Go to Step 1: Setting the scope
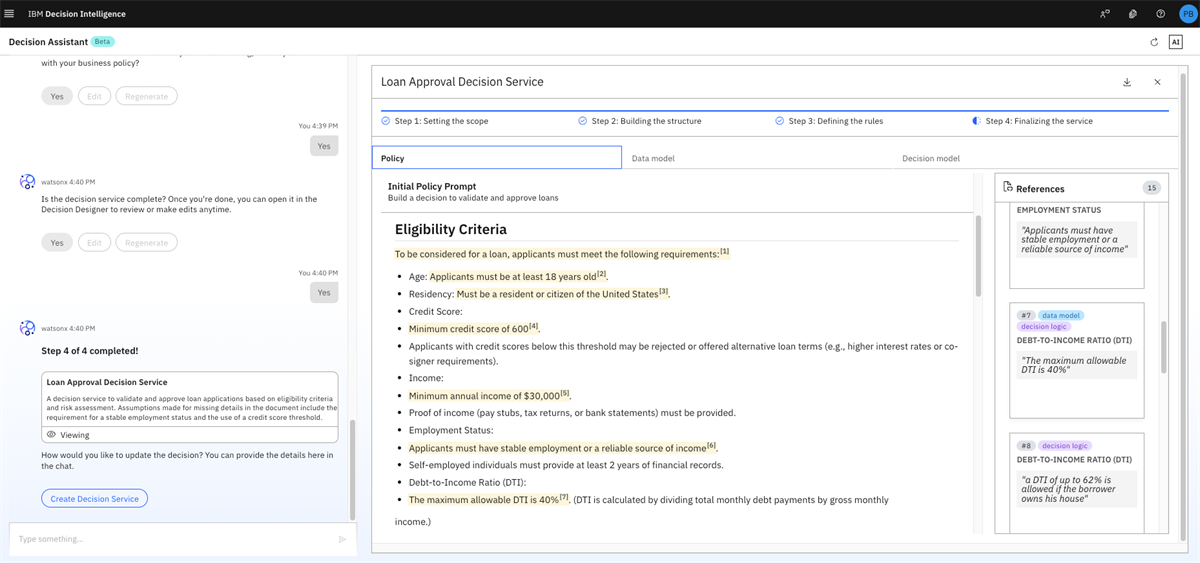This screenshot has height=563, width=1200. (x=441, y=121)
